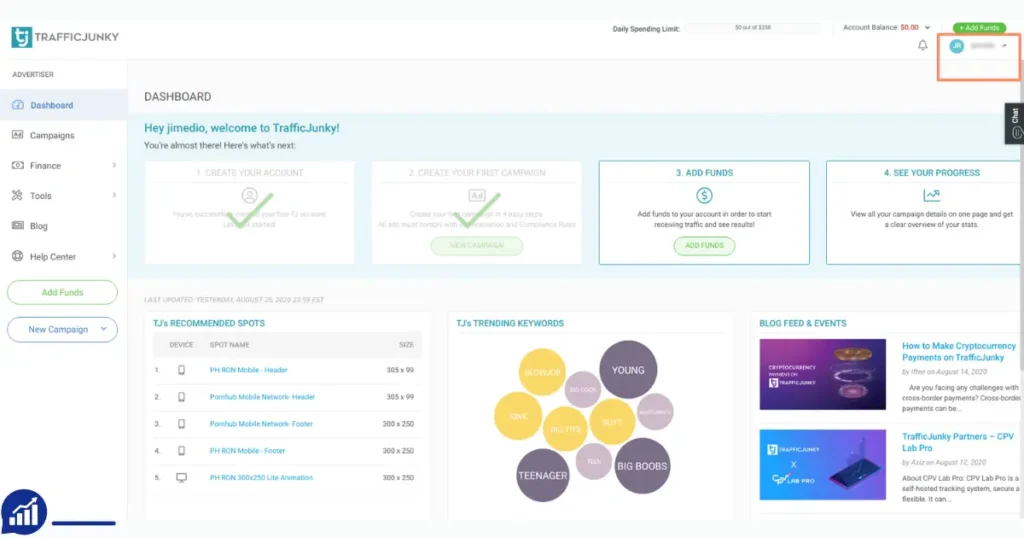Click the Finance money icon
This screenshot has width=1024, height=538.
tap(18, 165)
